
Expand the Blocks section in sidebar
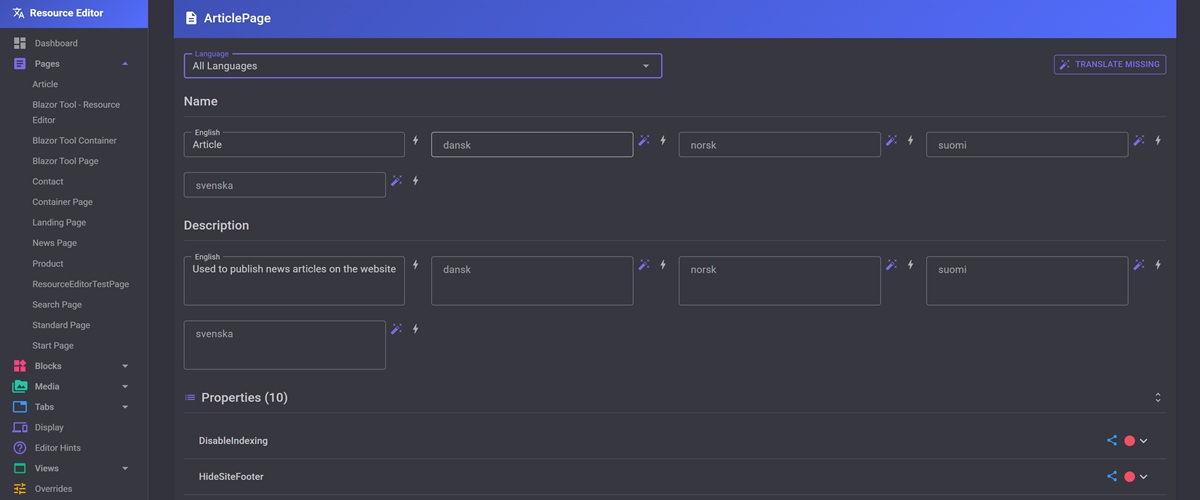point(125,366)
